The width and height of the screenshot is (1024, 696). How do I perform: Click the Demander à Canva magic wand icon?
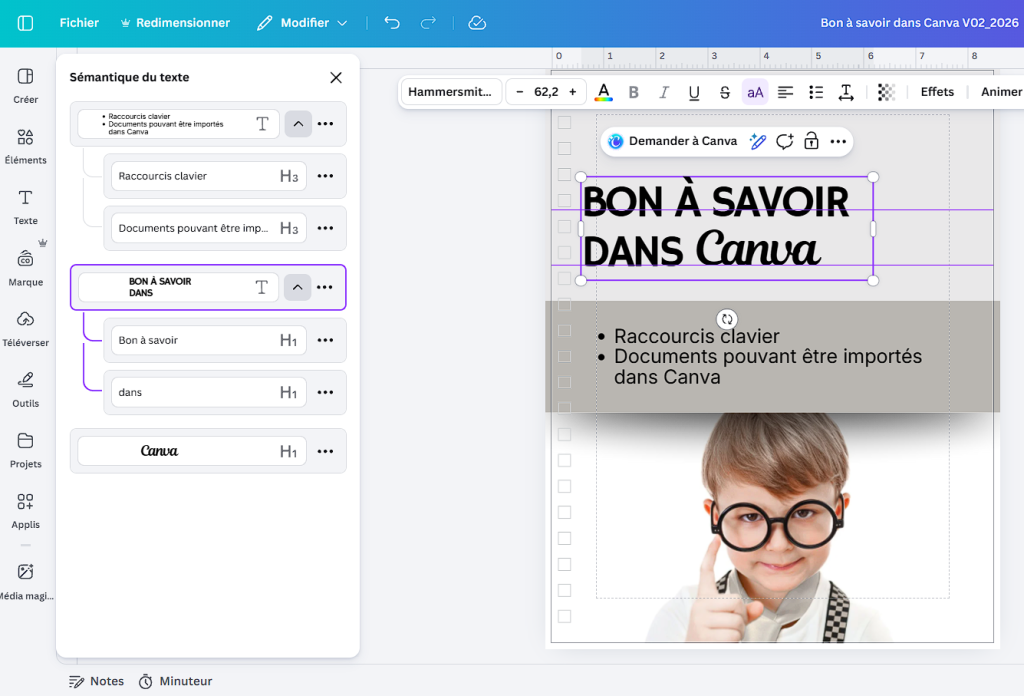coord(757,142)
